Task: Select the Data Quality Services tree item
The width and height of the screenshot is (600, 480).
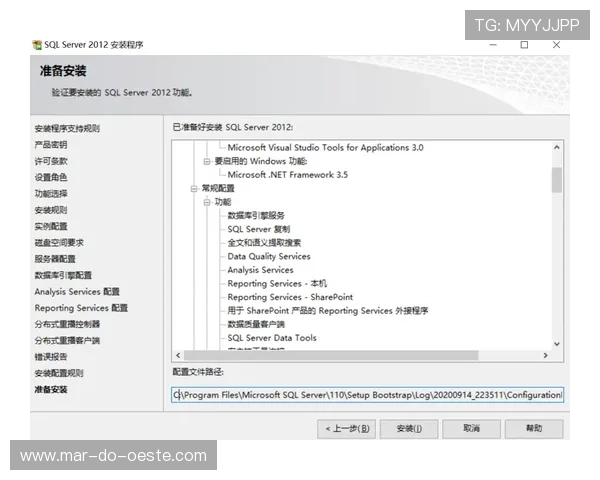Action: tap(269, 256)
